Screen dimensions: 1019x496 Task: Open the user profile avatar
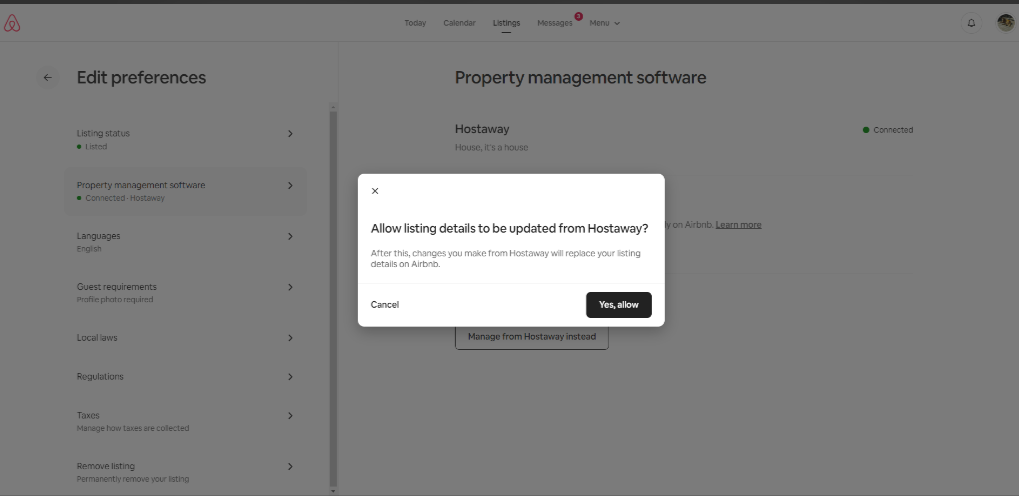pos(1005,22)
